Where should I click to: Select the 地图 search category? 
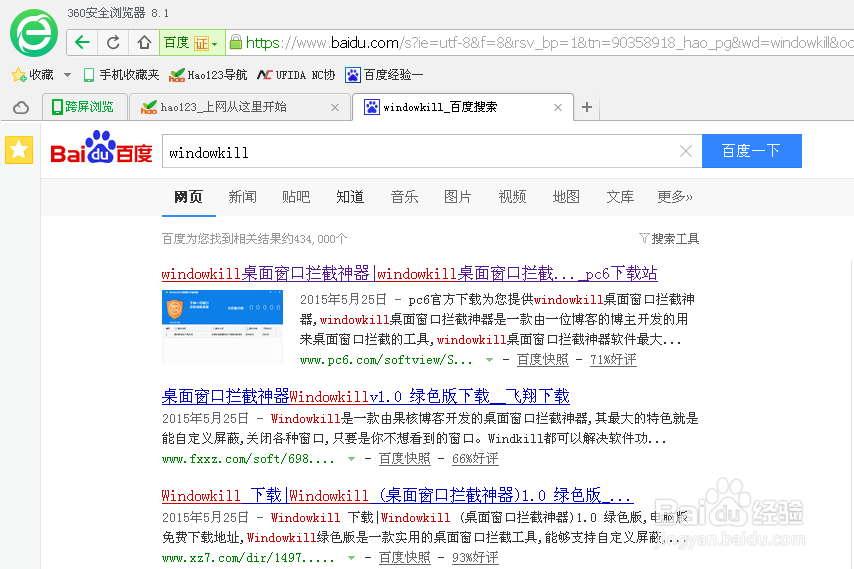(x=566, y=197)
